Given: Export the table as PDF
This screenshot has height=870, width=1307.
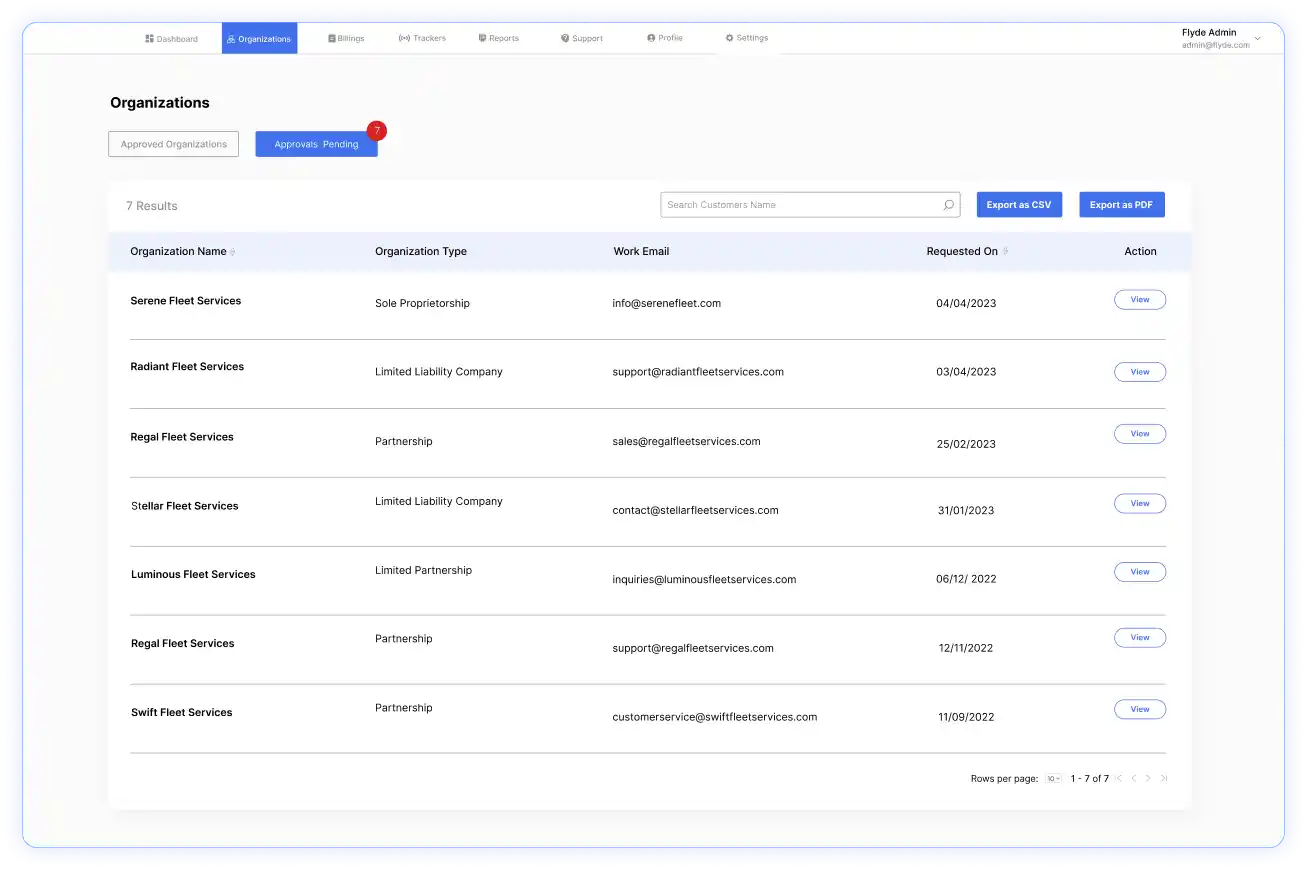Looking at the screenshot, I should [1121, 205].
